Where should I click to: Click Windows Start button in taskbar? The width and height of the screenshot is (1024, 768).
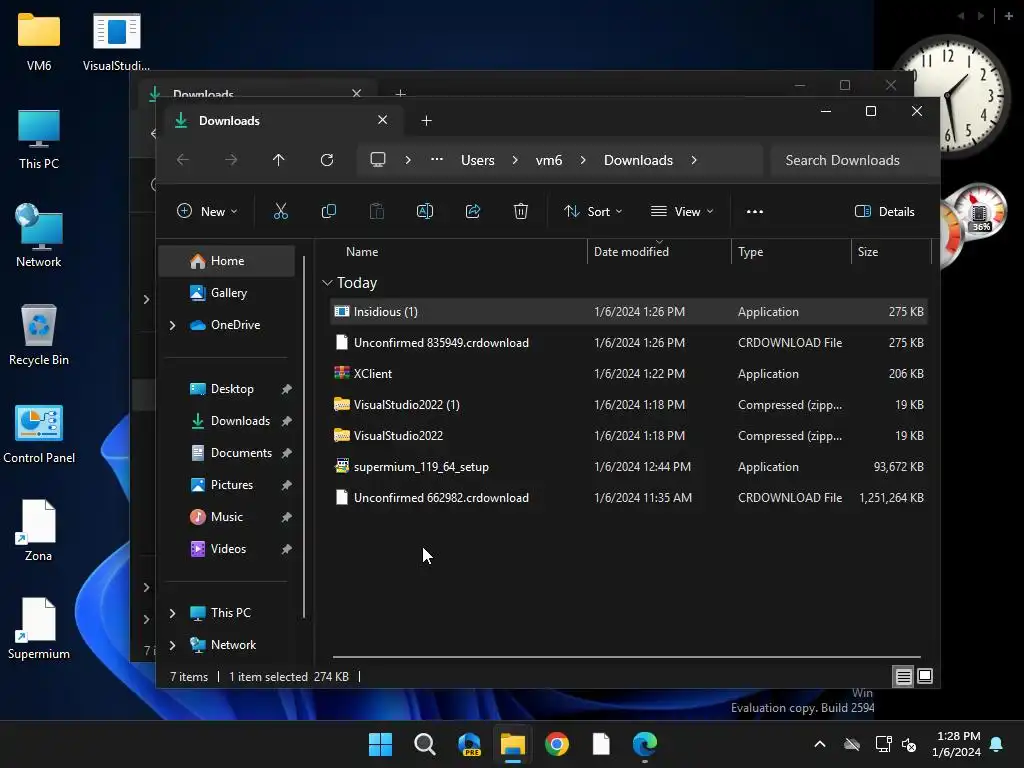click(x=380, y=744)
